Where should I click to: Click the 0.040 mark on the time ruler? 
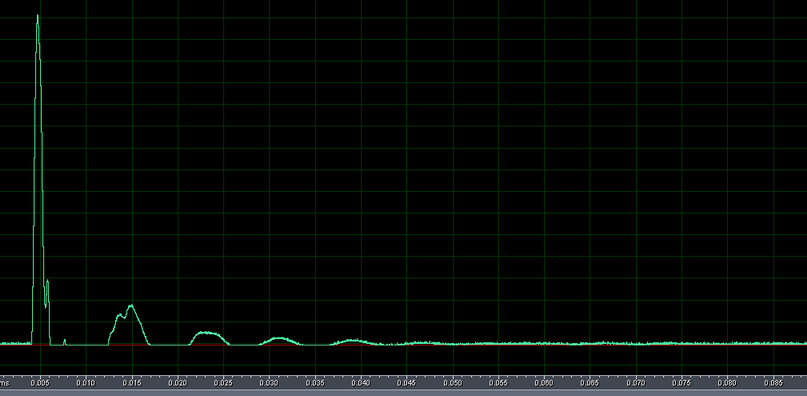click(x=361, y=383)
